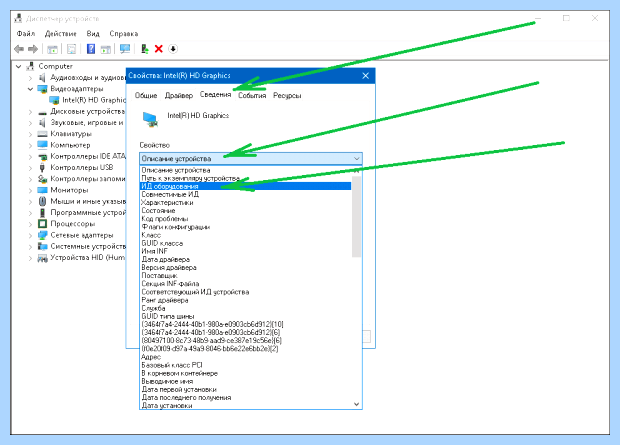The width and height of the screenshot is (620, 445).
Task: Disable device with the down-arrow icon
Action: click(x=173, y=49)
